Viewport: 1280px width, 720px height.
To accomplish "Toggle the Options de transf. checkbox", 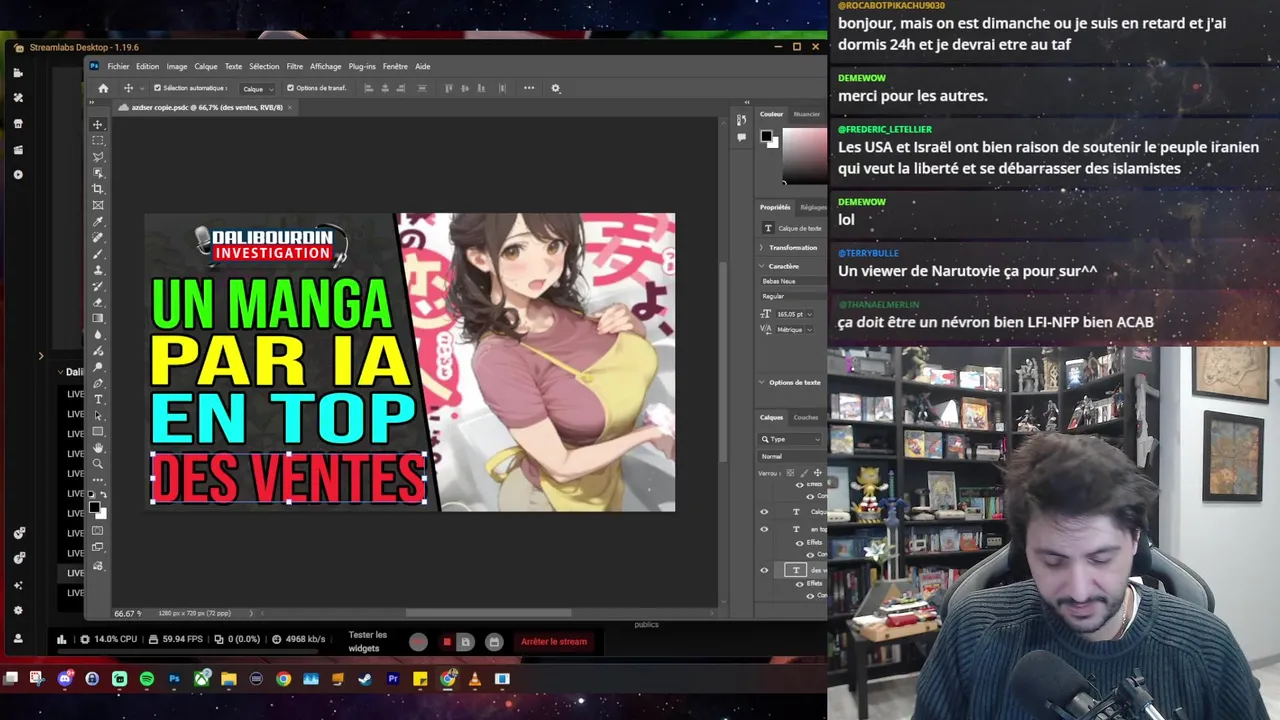I will [x=290, y=88].
